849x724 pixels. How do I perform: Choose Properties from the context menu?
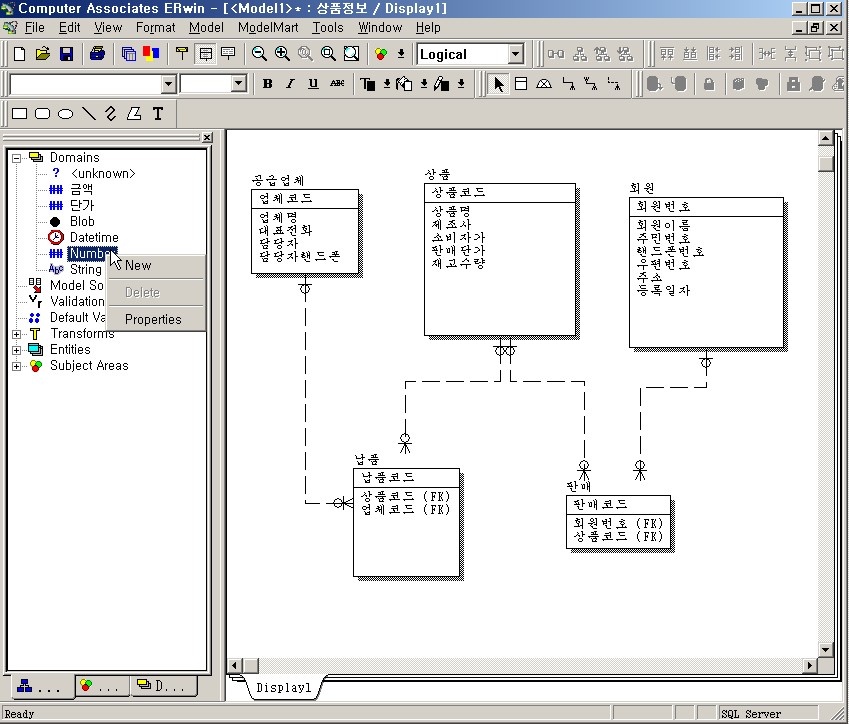[156, 319]
